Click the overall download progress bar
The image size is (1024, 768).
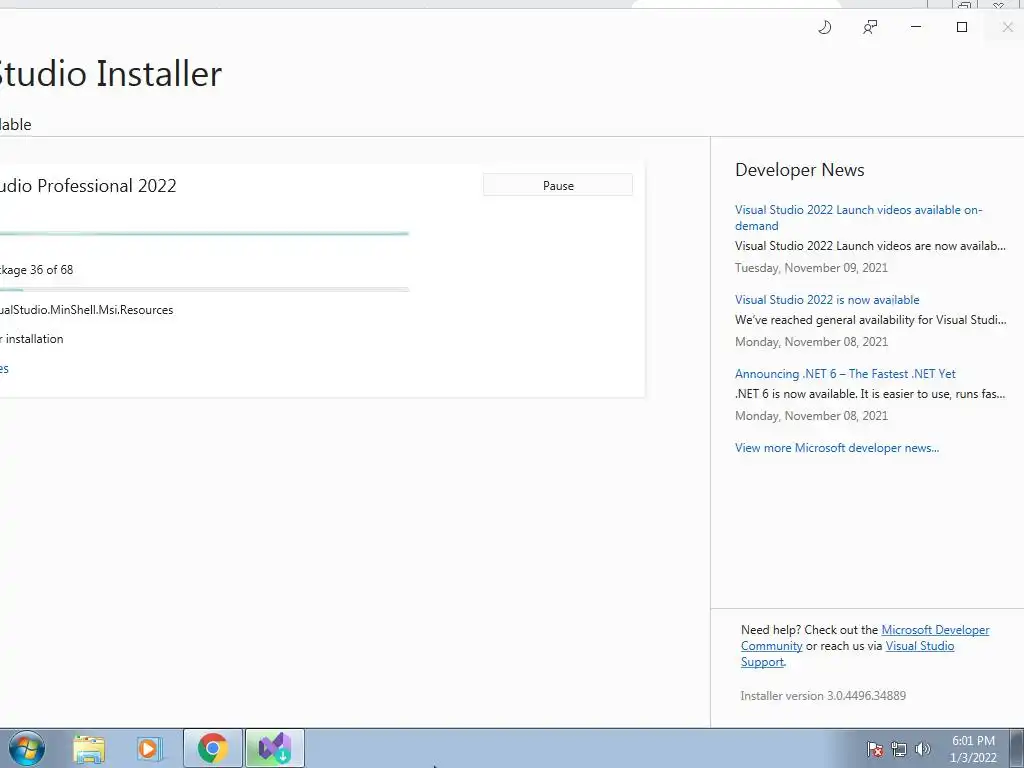tap(204, 233)
